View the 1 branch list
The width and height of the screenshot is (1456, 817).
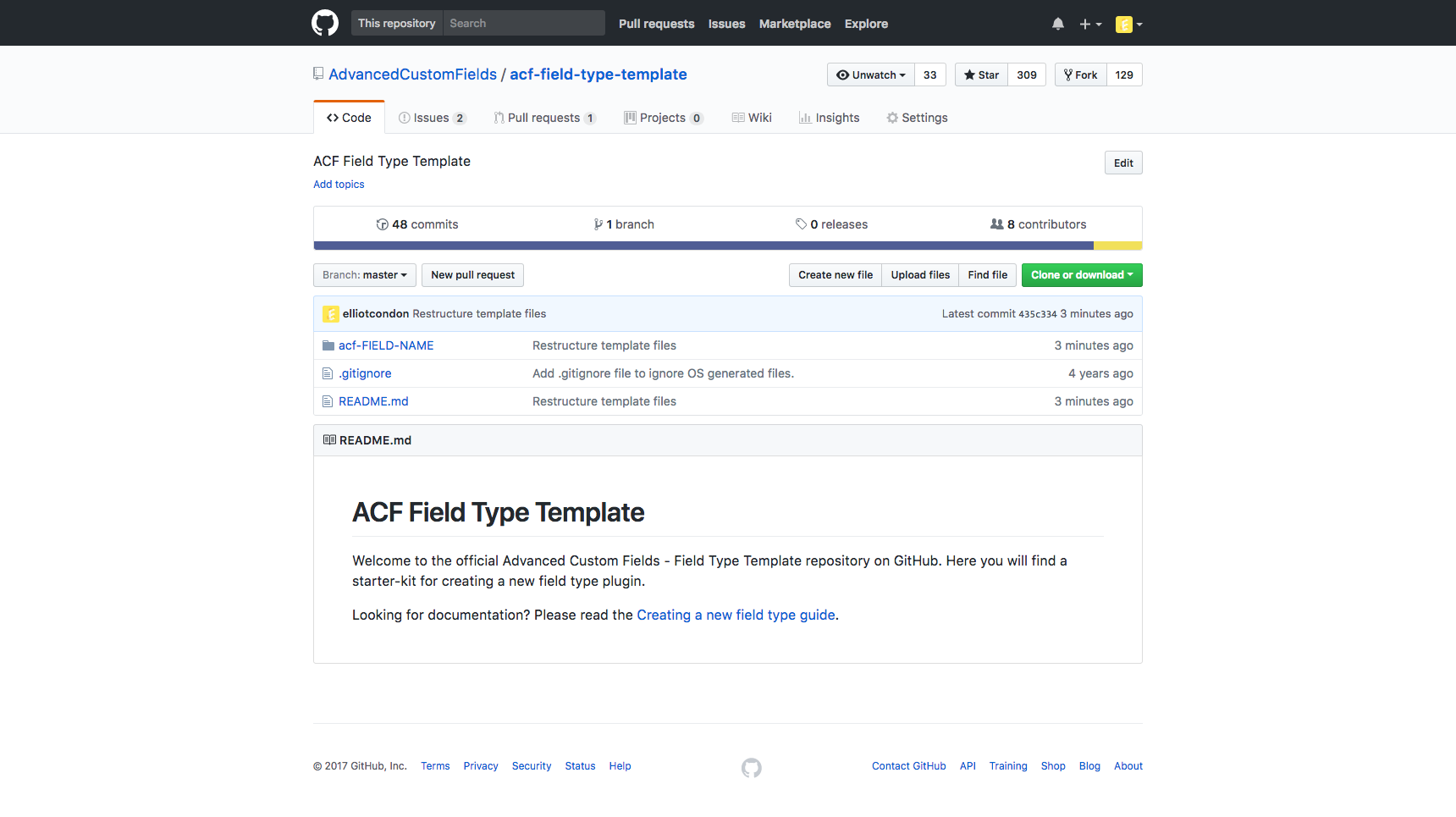tap(624, 224)
